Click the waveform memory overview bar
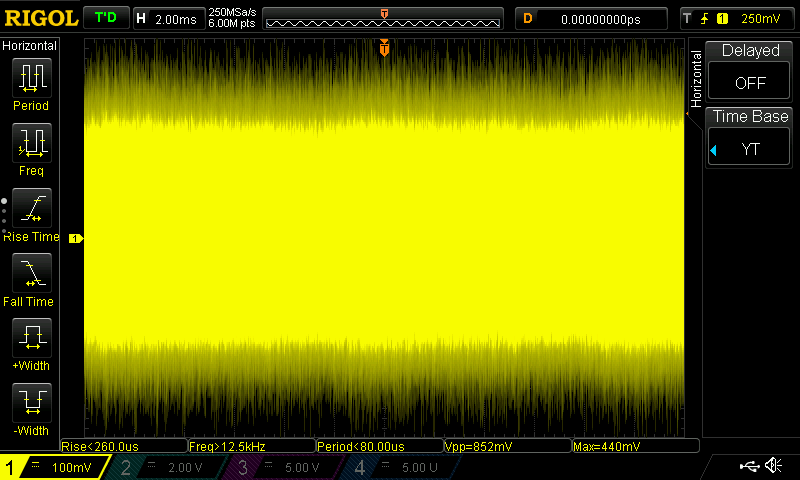 coord(383,19)
